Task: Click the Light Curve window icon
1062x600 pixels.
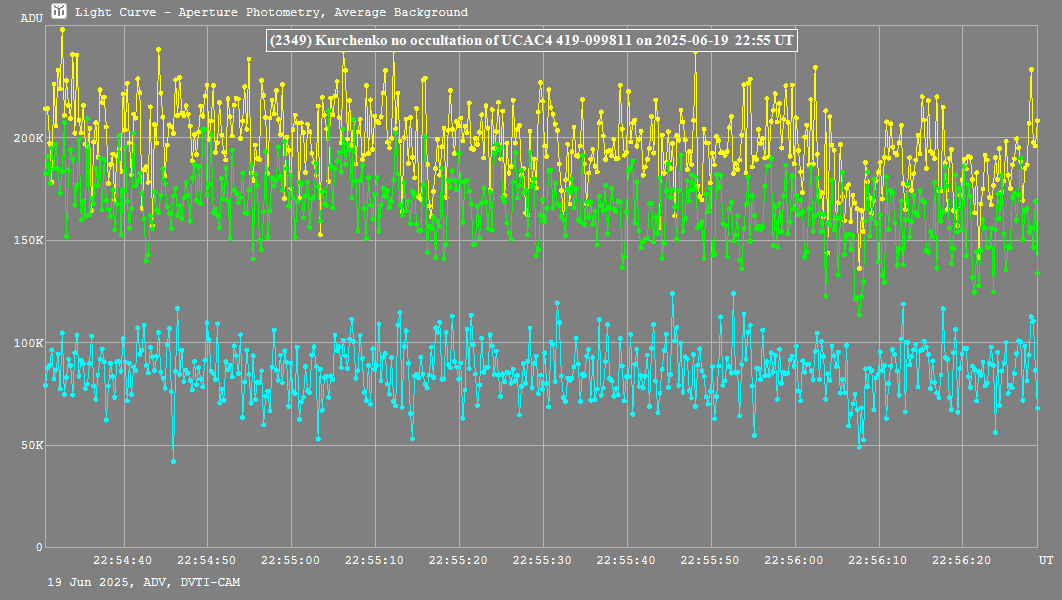Action: [x=59, y=12]
